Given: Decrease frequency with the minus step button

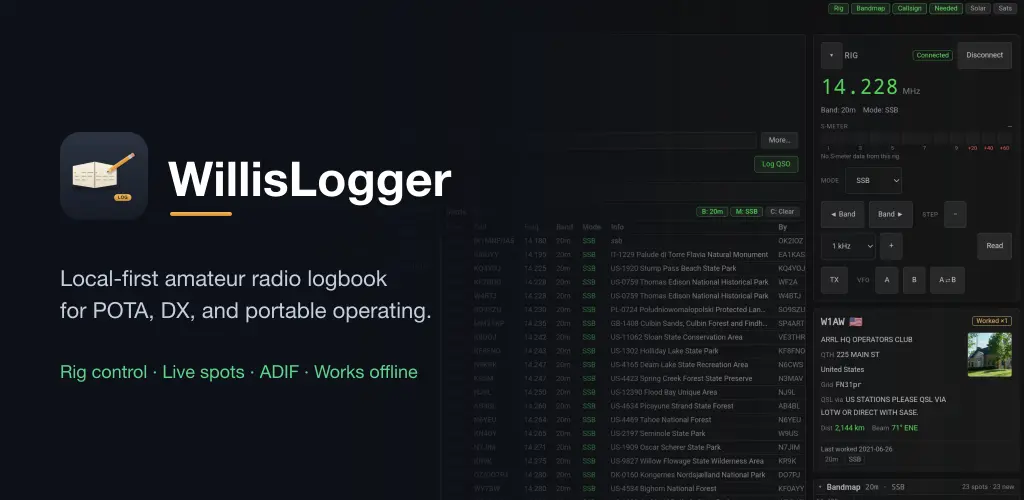Looking at the screenshot, I should [955, 214].
